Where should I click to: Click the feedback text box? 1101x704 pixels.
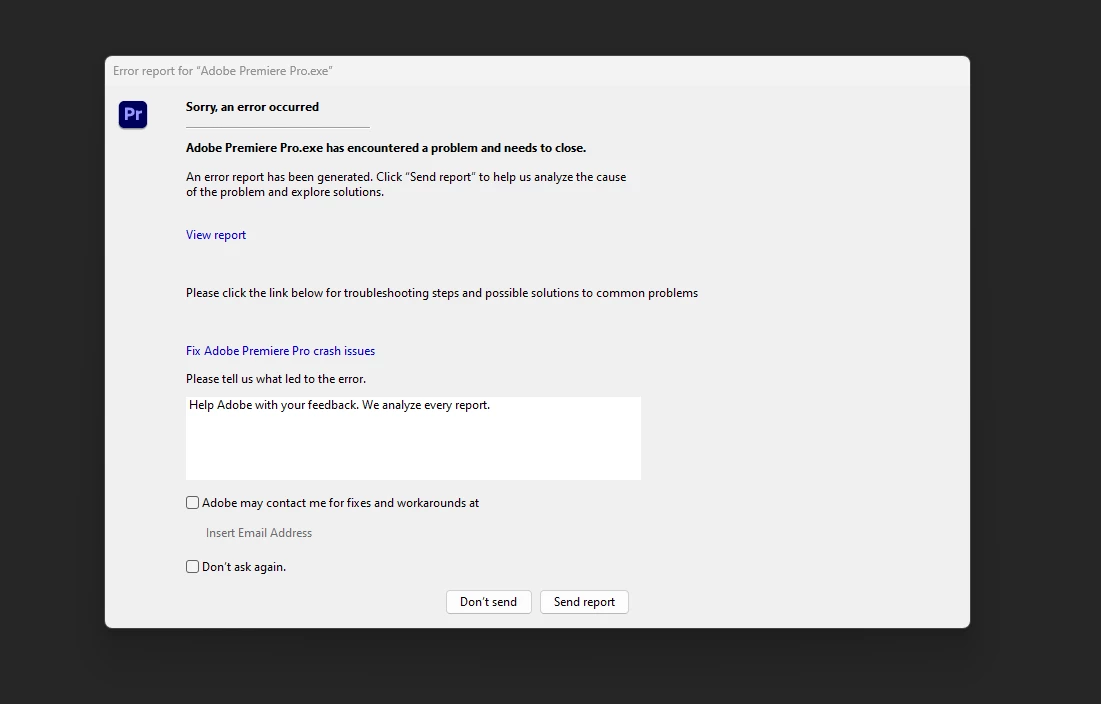point(413,439)
